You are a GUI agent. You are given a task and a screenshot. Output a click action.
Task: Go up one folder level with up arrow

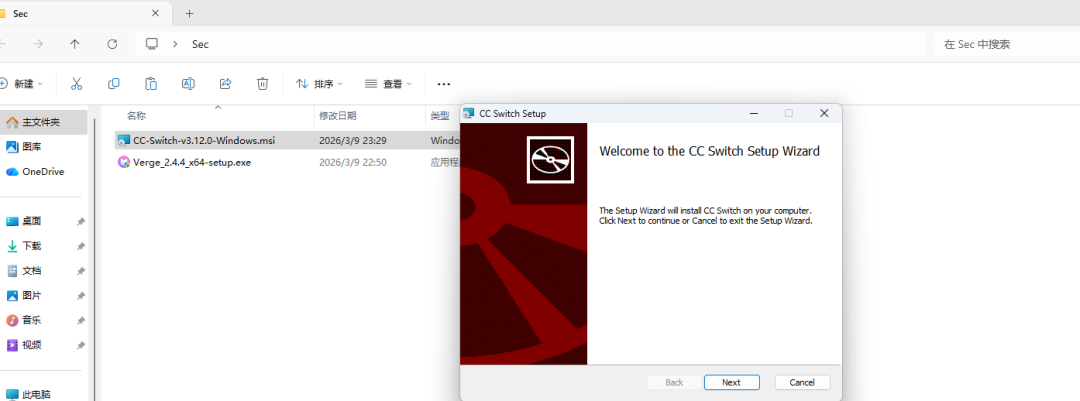tap(74, 44)
